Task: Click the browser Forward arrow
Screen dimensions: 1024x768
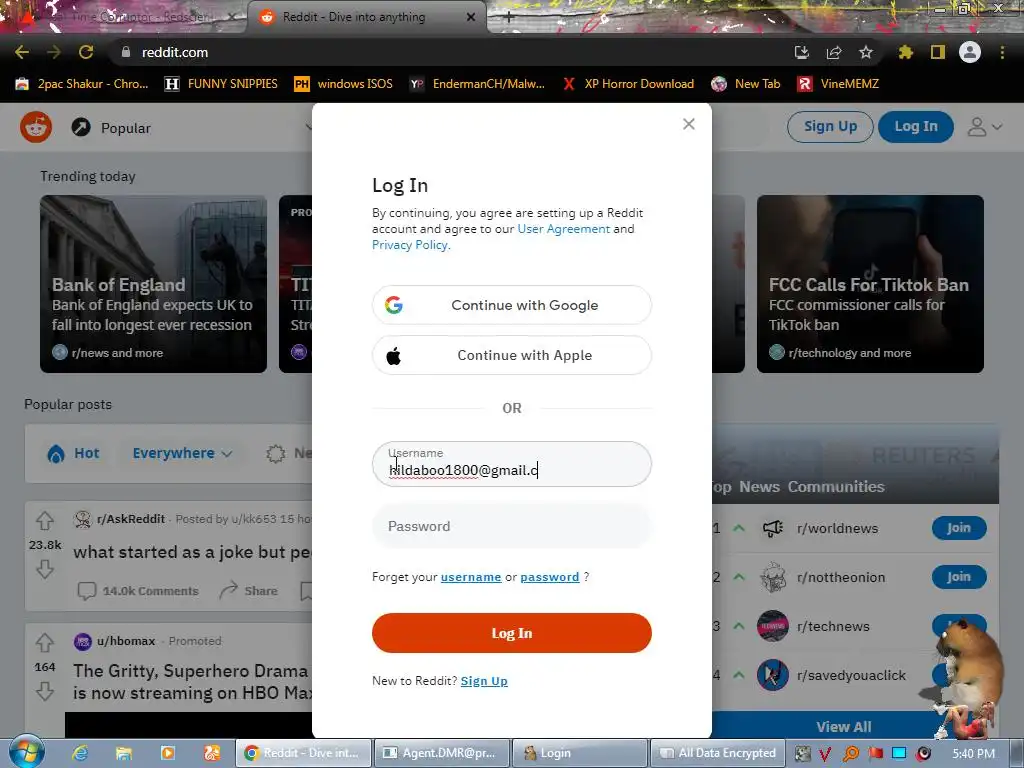Action: 54,52
